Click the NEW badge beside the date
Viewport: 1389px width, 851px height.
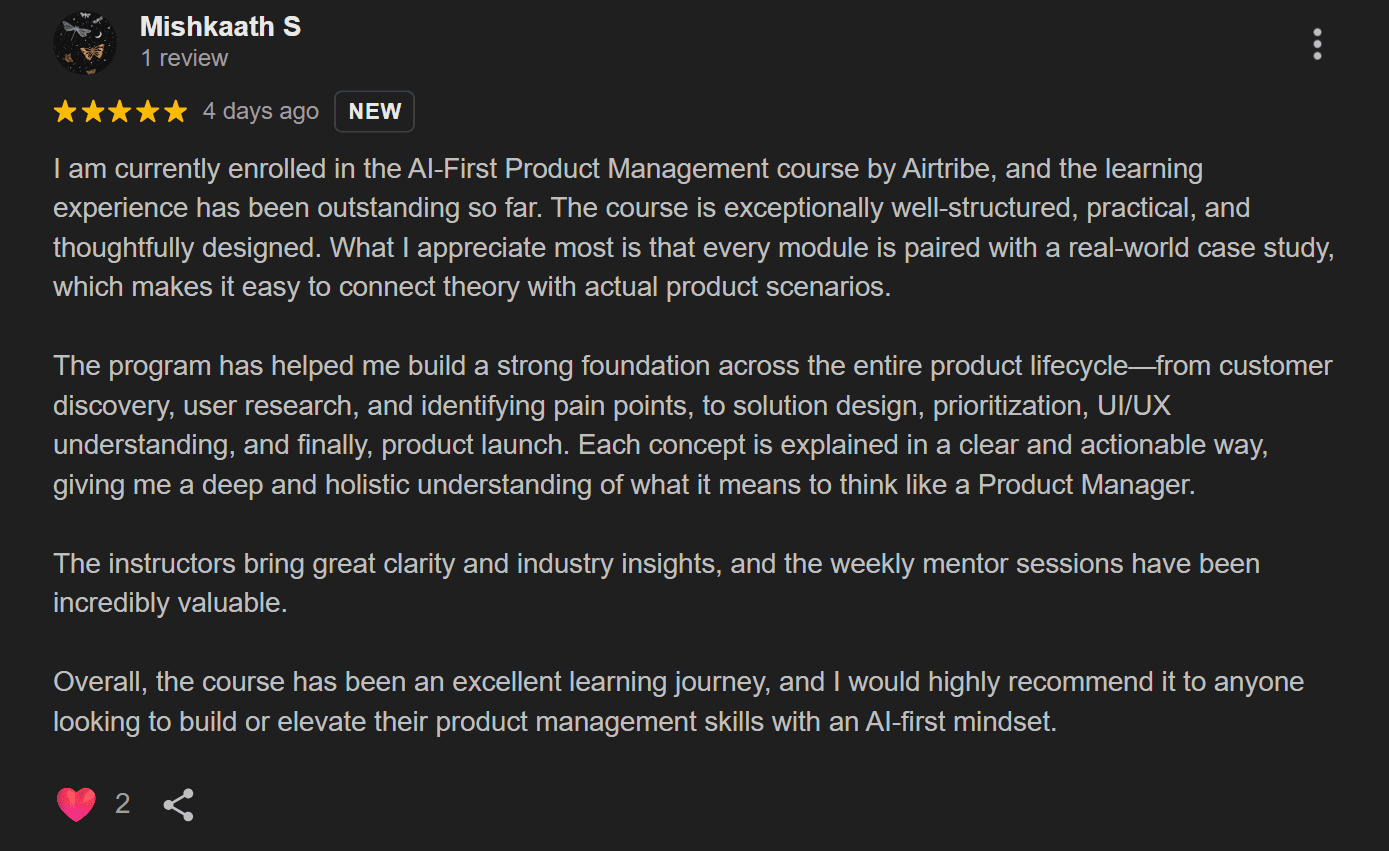pyautogui.click(x=374, y=112)
